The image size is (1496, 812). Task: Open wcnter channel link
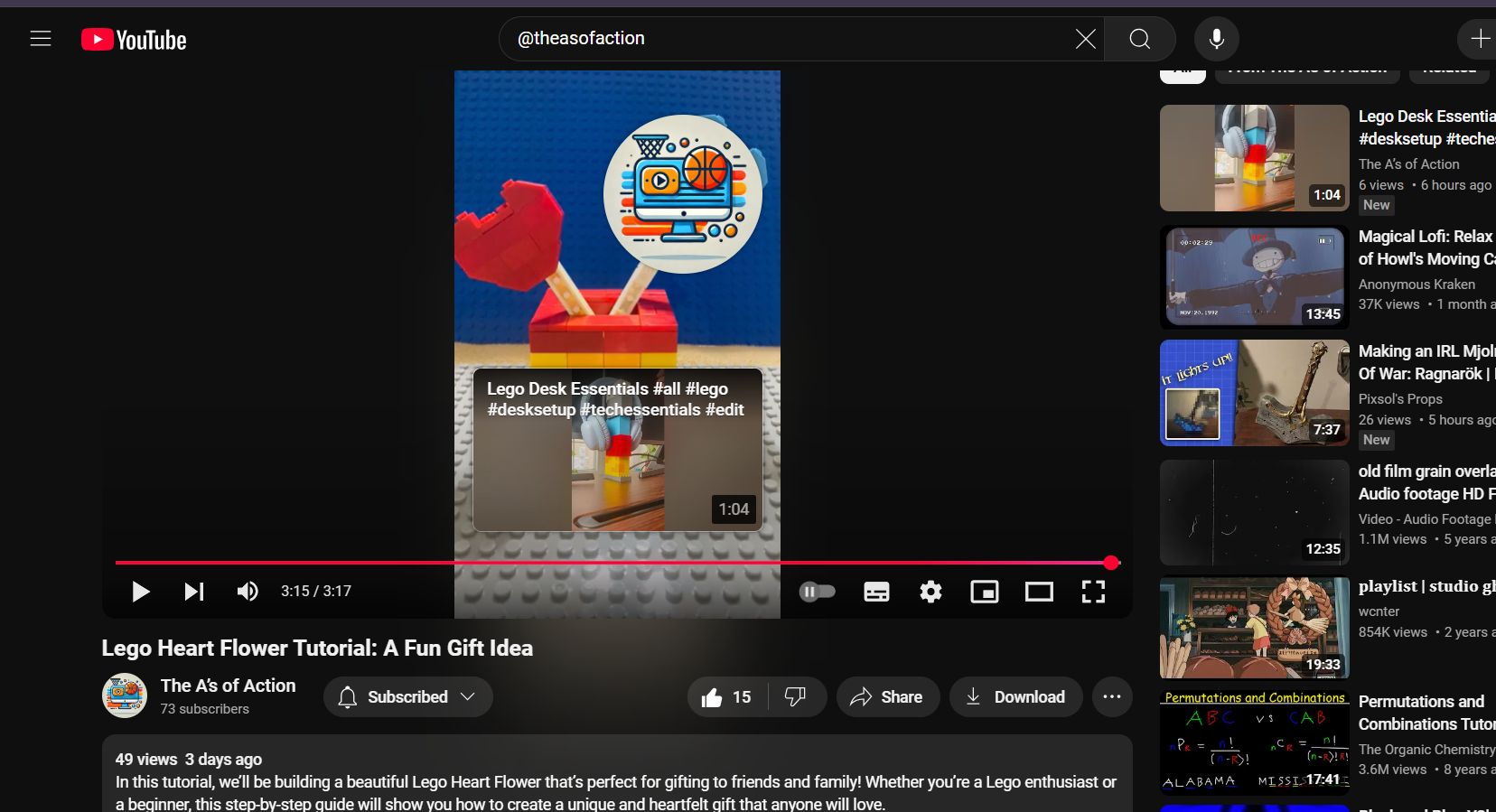[x=1379, y=611]
